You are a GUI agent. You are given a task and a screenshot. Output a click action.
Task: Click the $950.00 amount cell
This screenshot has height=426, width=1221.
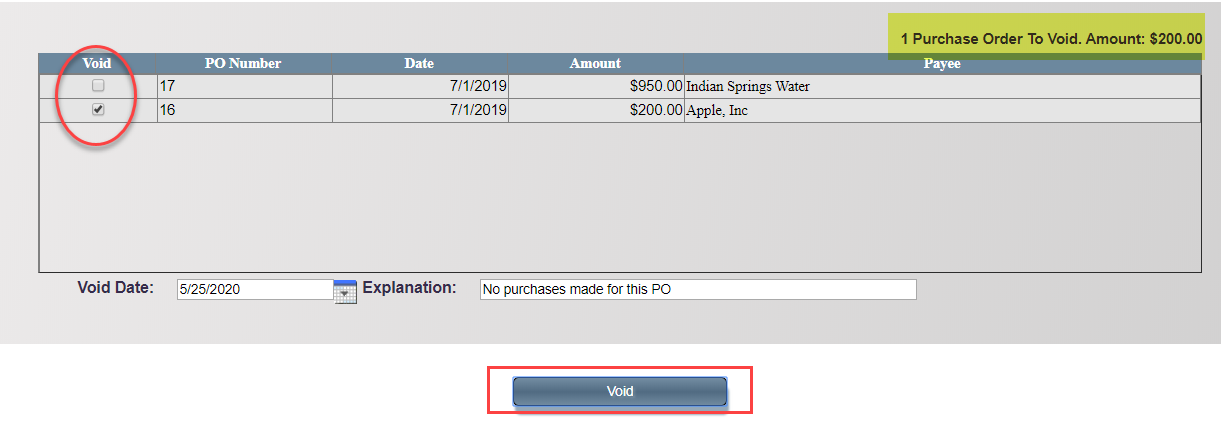coord(656,86)
